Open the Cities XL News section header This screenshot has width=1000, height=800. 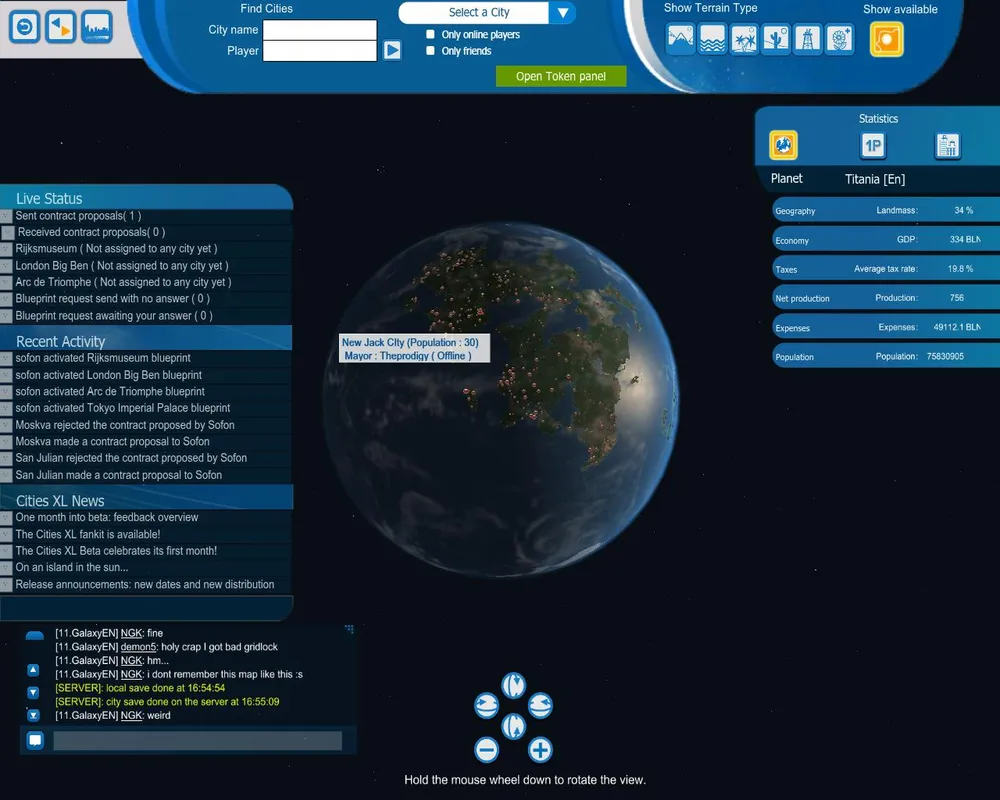(x=60, y=501)
